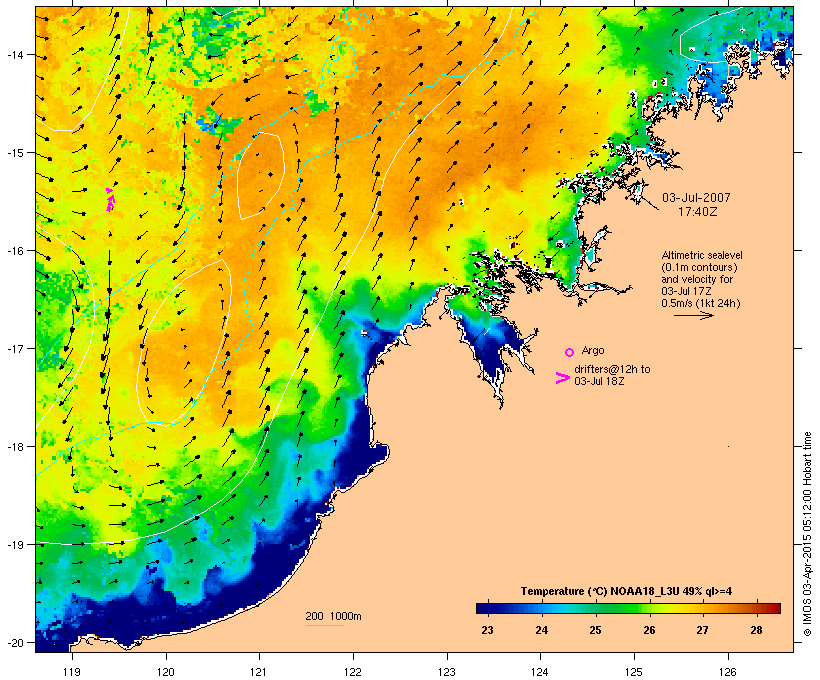The height and width of the screenshot is (680, 820).
Task: Click the 'Argo' legend text
Action: coord(593,350)
